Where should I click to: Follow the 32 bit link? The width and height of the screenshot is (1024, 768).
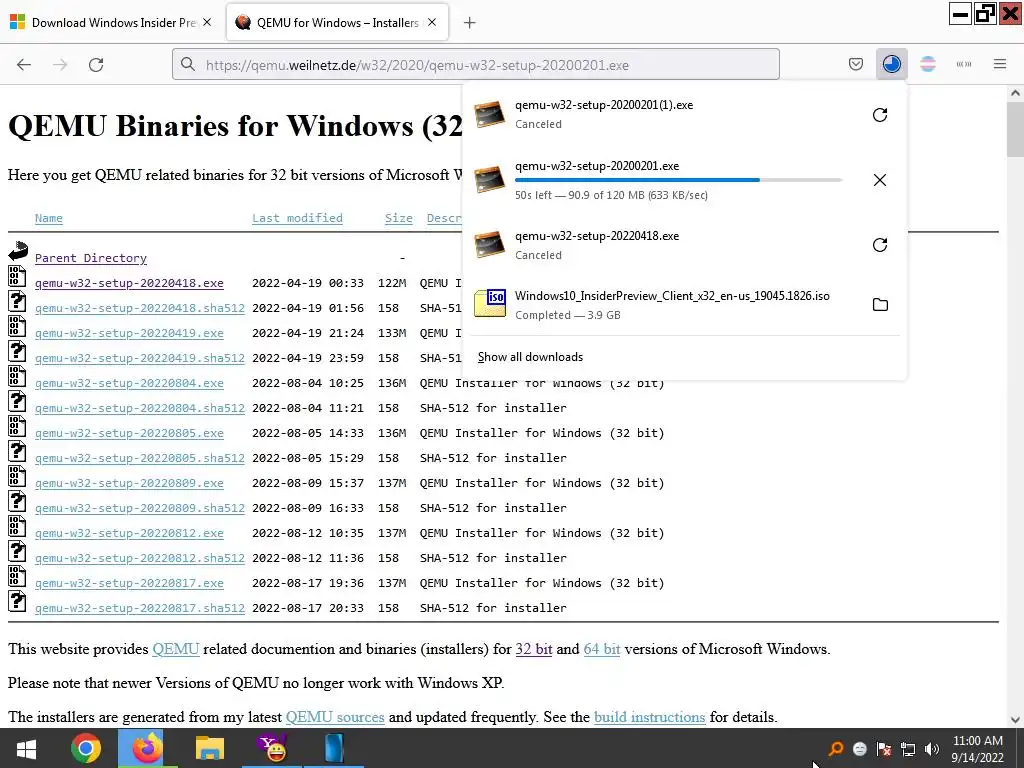(534, 649)
